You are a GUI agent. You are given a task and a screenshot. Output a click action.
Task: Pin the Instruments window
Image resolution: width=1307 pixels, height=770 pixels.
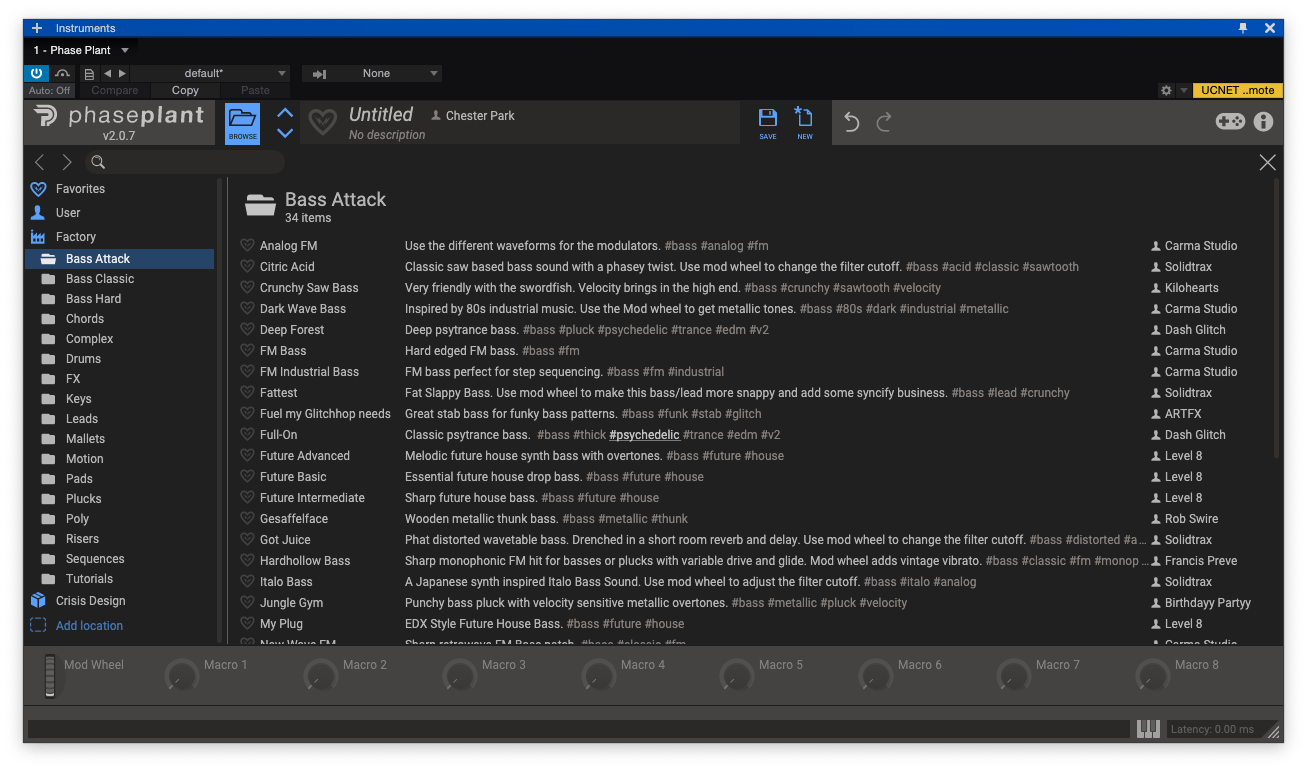(1243, 28)
